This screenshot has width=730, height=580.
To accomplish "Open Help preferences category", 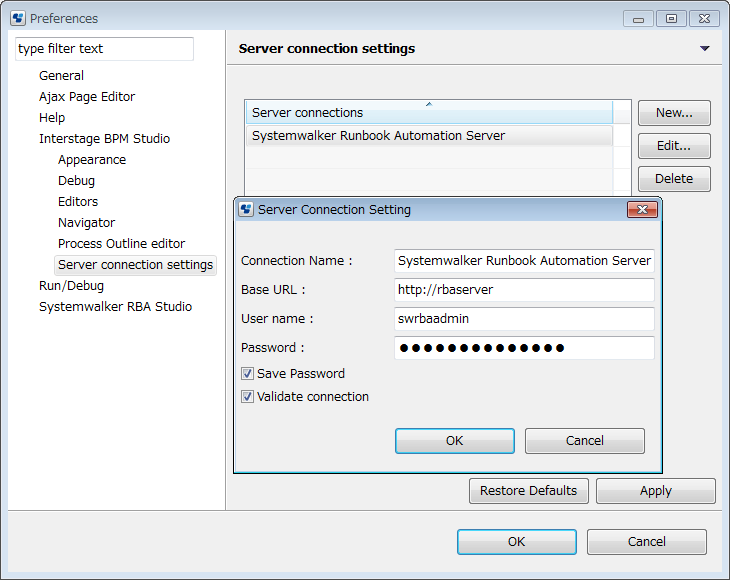I will click(52, 117).
